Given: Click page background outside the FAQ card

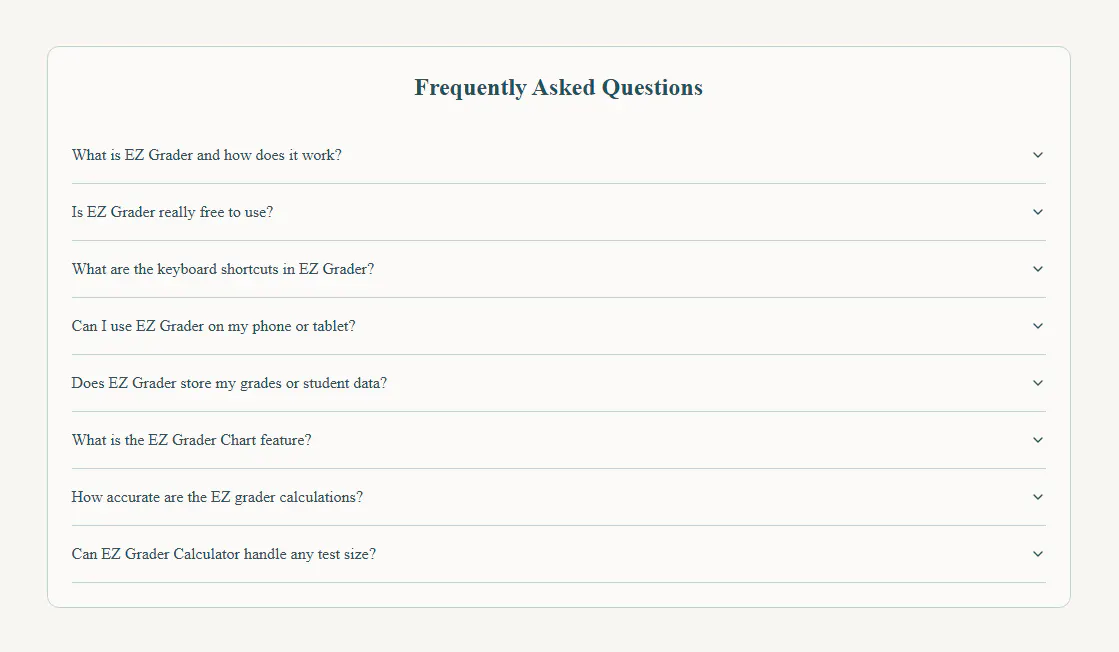Looking at the screenshot, I should point(559,631).
